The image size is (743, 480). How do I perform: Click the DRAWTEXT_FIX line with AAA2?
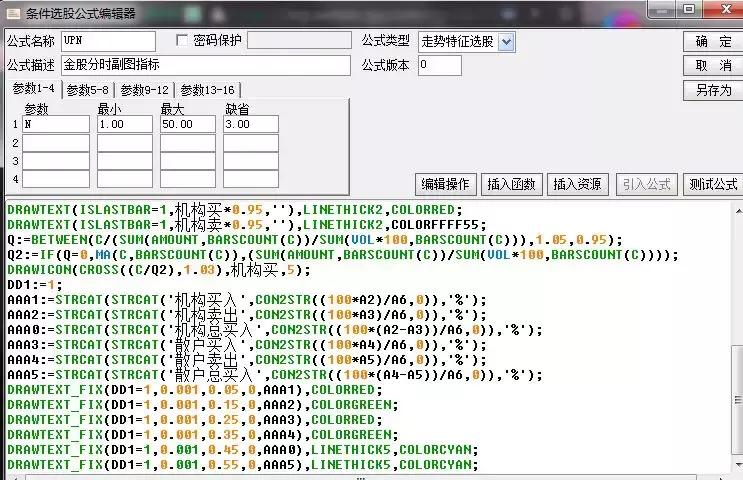click(203, 405)
